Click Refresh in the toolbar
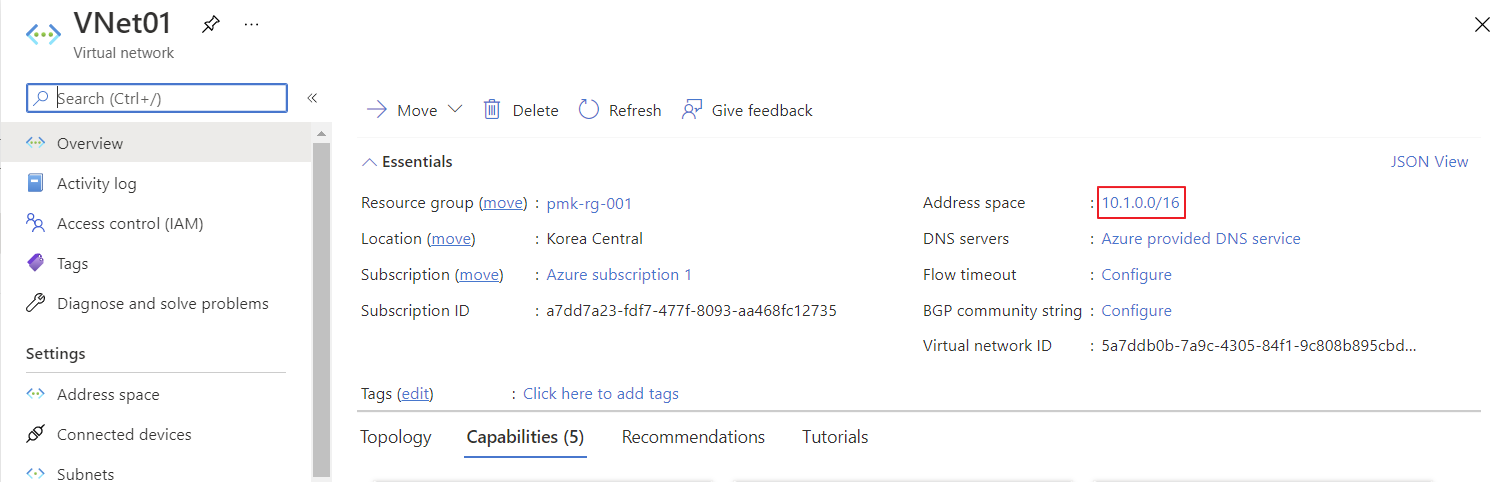 (x=620, y=110)
